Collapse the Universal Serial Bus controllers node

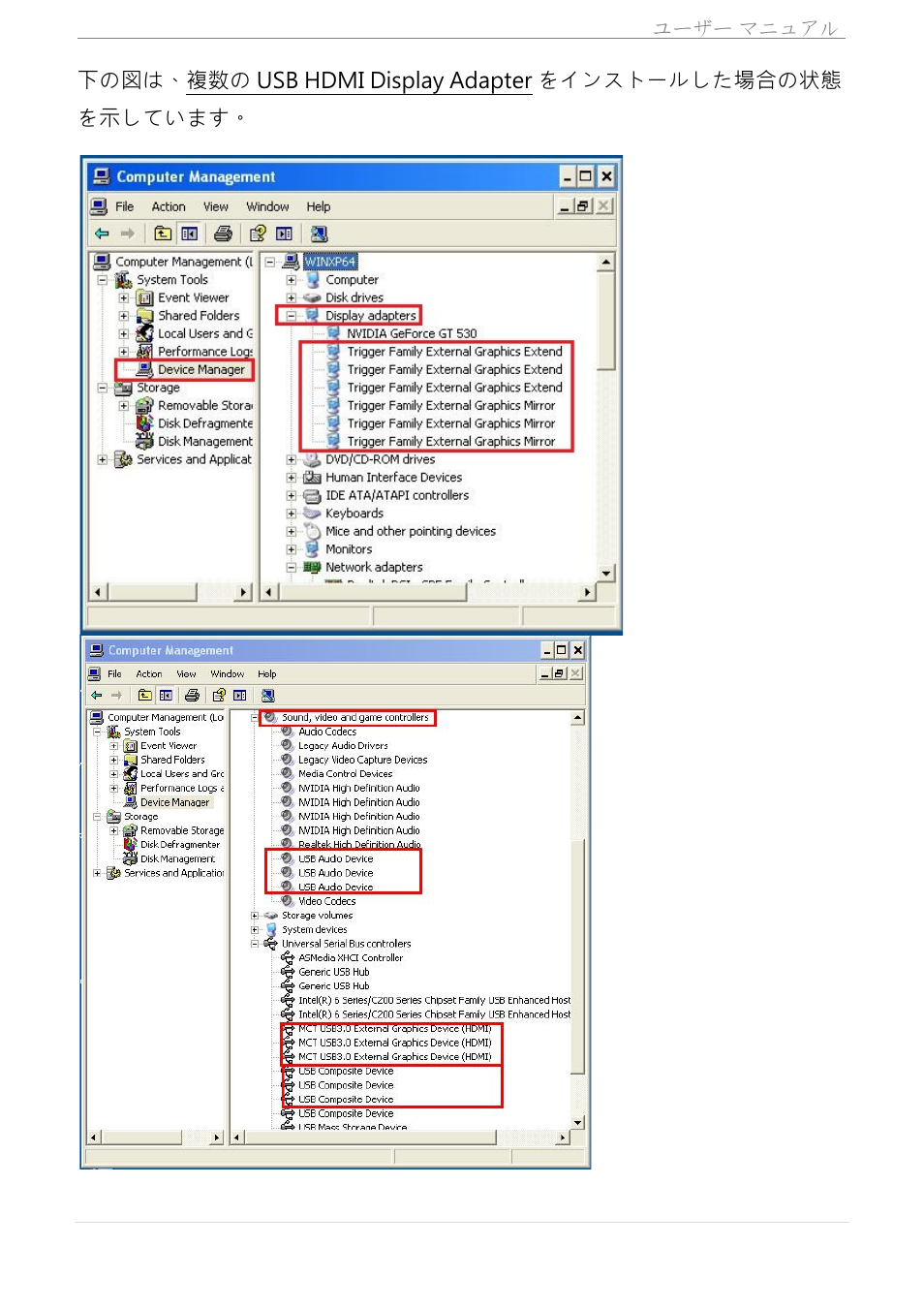[x=255, y=944]
